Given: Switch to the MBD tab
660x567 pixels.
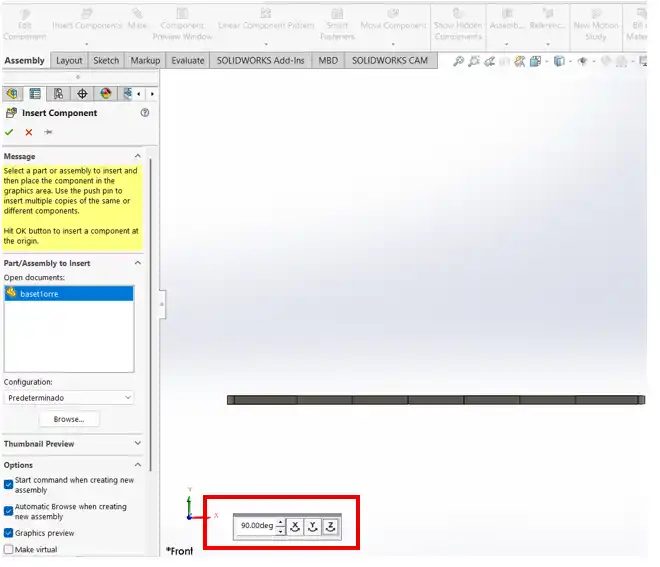Looking at the screenshot, I should point(328,61).
